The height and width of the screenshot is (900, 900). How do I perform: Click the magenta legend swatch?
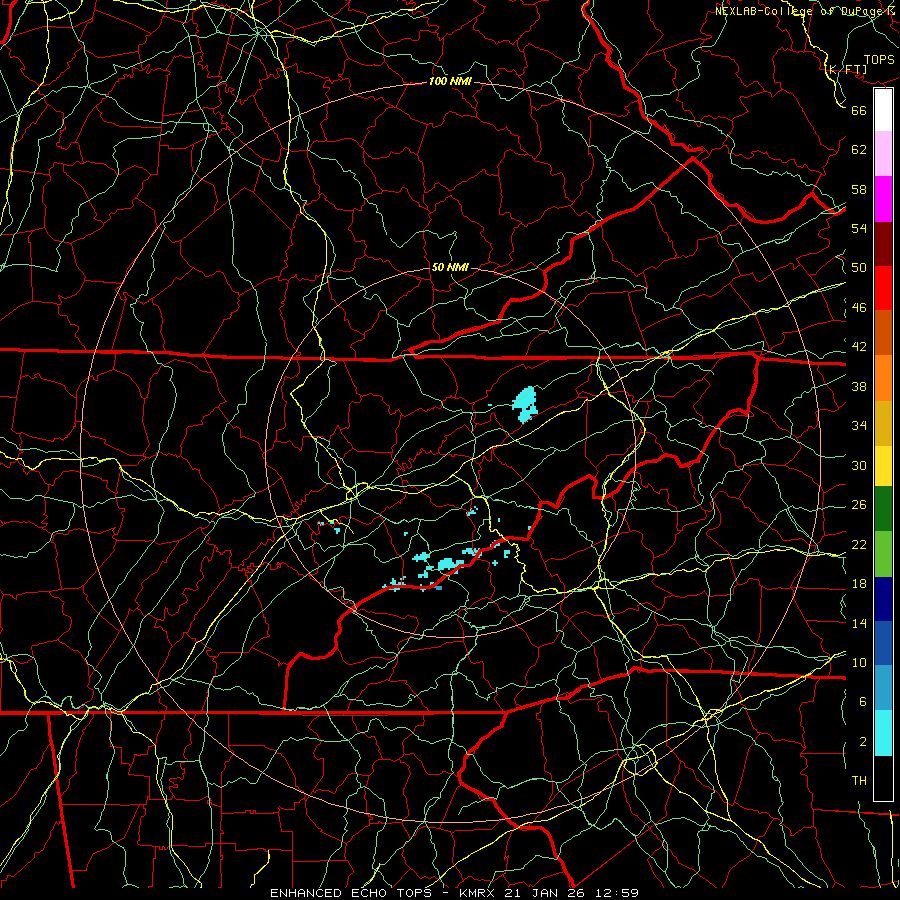[883, 199]
